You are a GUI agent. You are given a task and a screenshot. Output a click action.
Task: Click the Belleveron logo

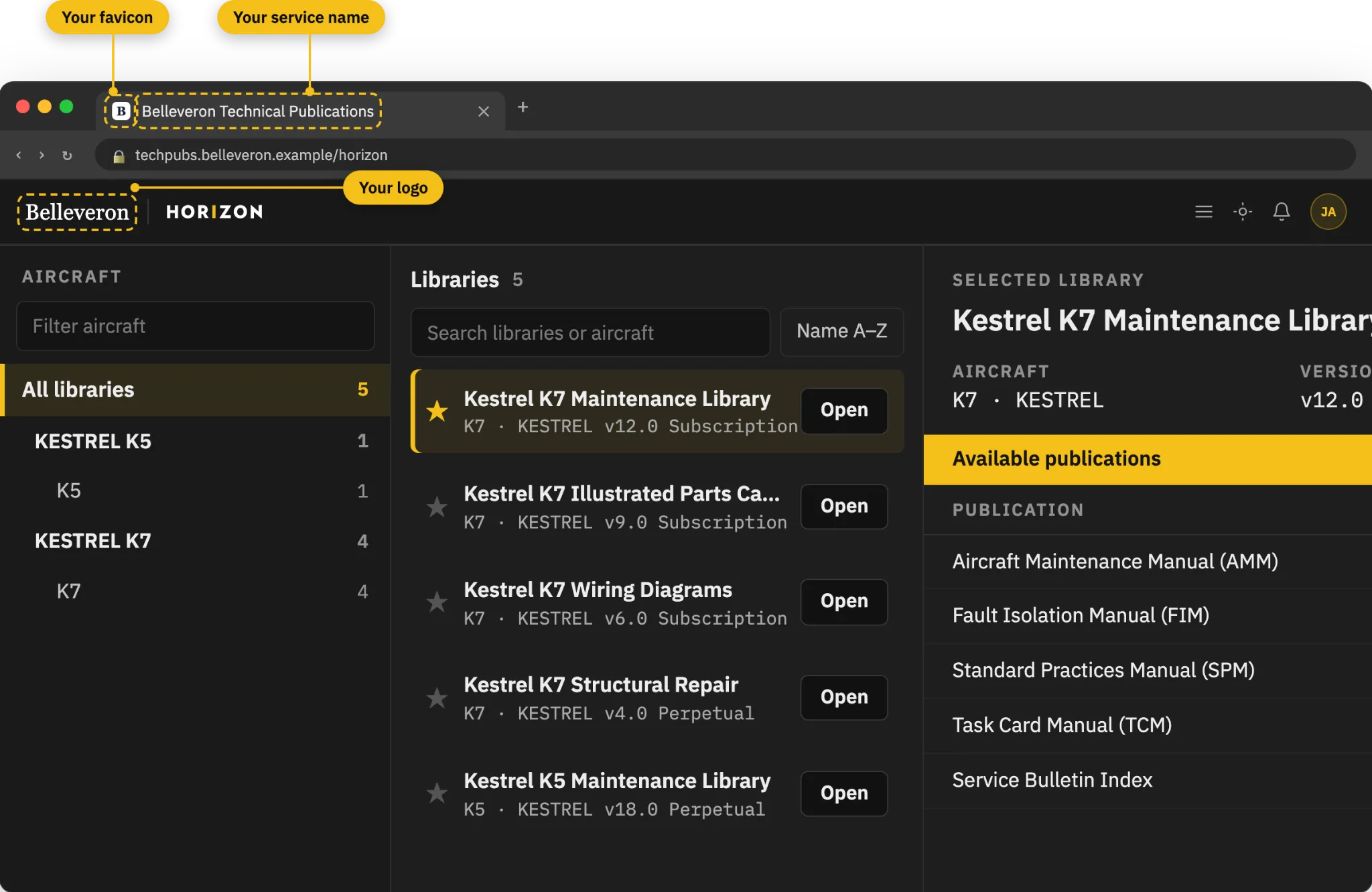(x=77, y=212)
